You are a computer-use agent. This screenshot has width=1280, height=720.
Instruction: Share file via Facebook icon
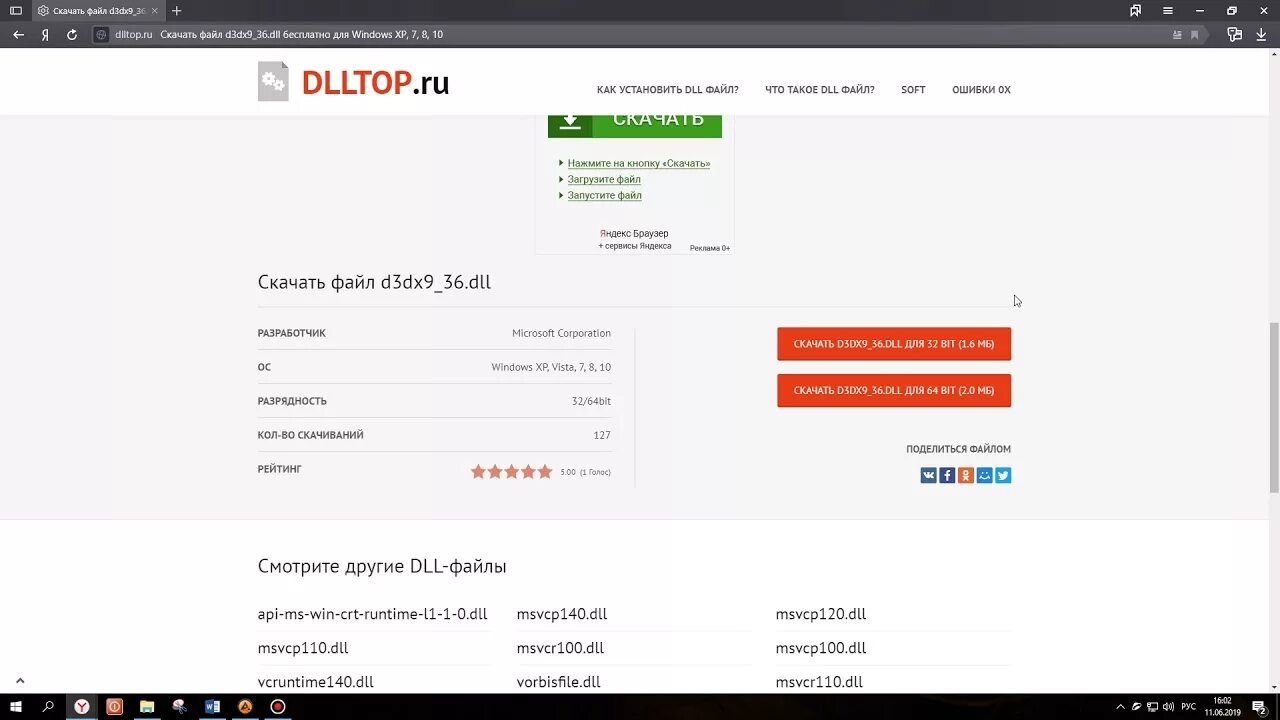(x=947, y=476)
